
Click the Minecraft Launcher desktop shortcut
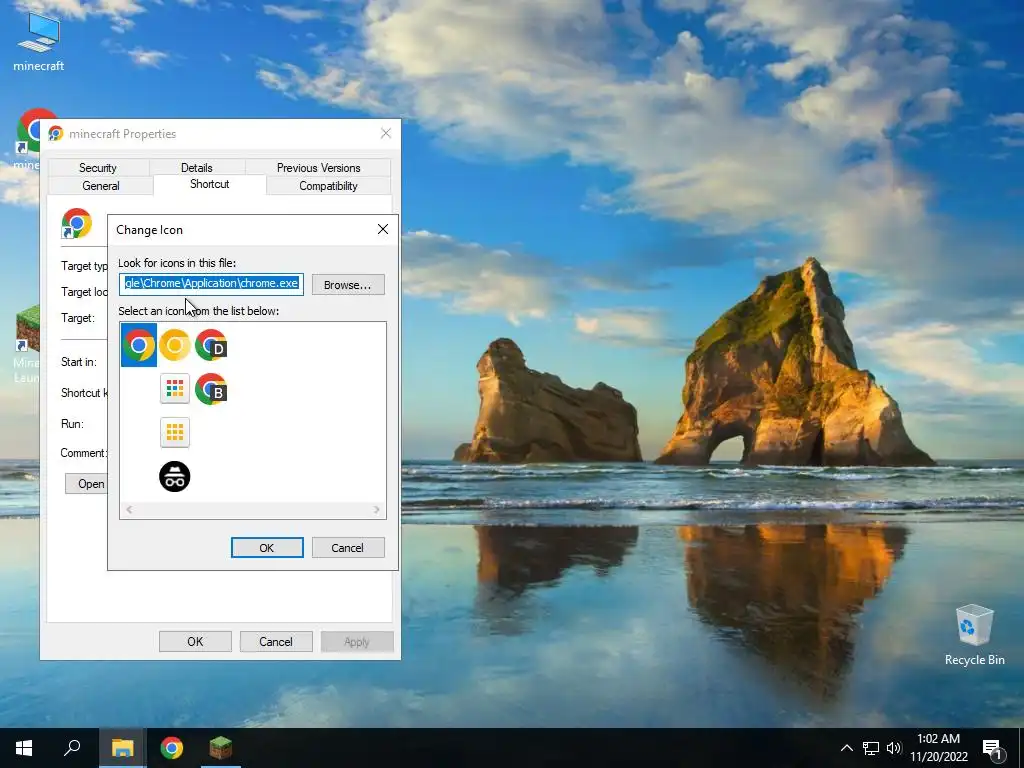pos(26,346)
